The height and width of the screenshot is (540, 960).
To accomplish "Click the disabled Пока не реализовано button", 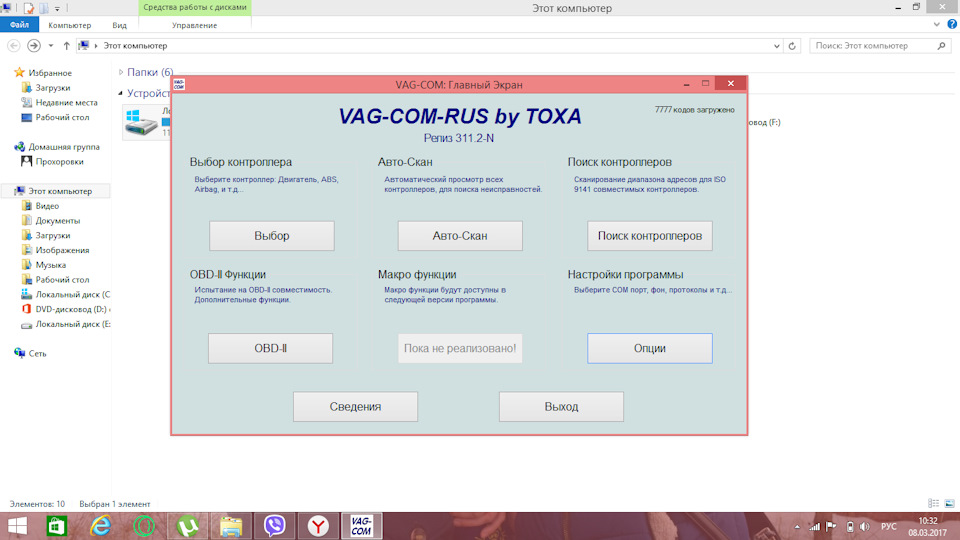I will 460,348.
